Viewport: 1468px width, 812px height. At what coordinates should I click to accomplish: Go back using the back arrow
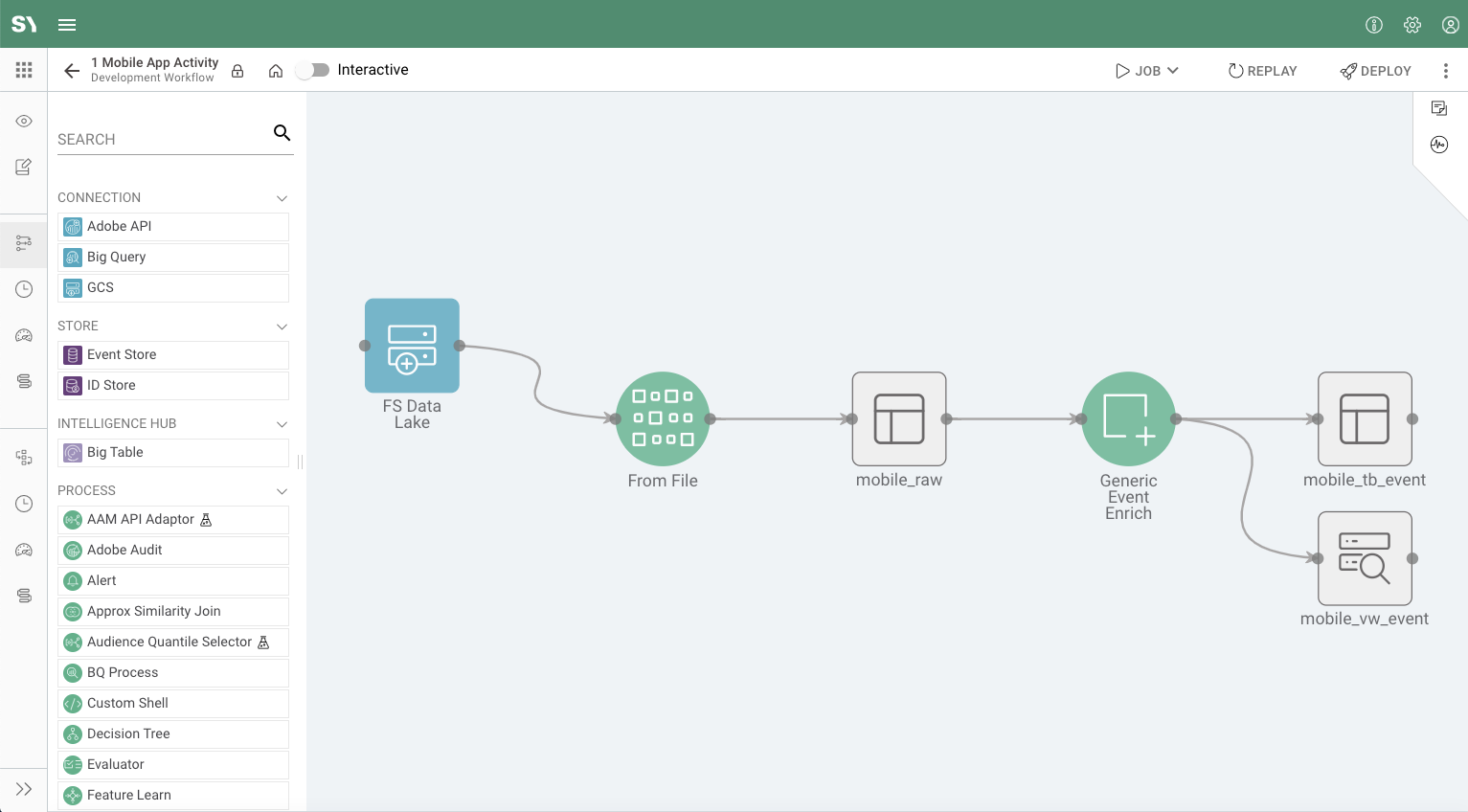pyautogui.click(x=72, y=71)
